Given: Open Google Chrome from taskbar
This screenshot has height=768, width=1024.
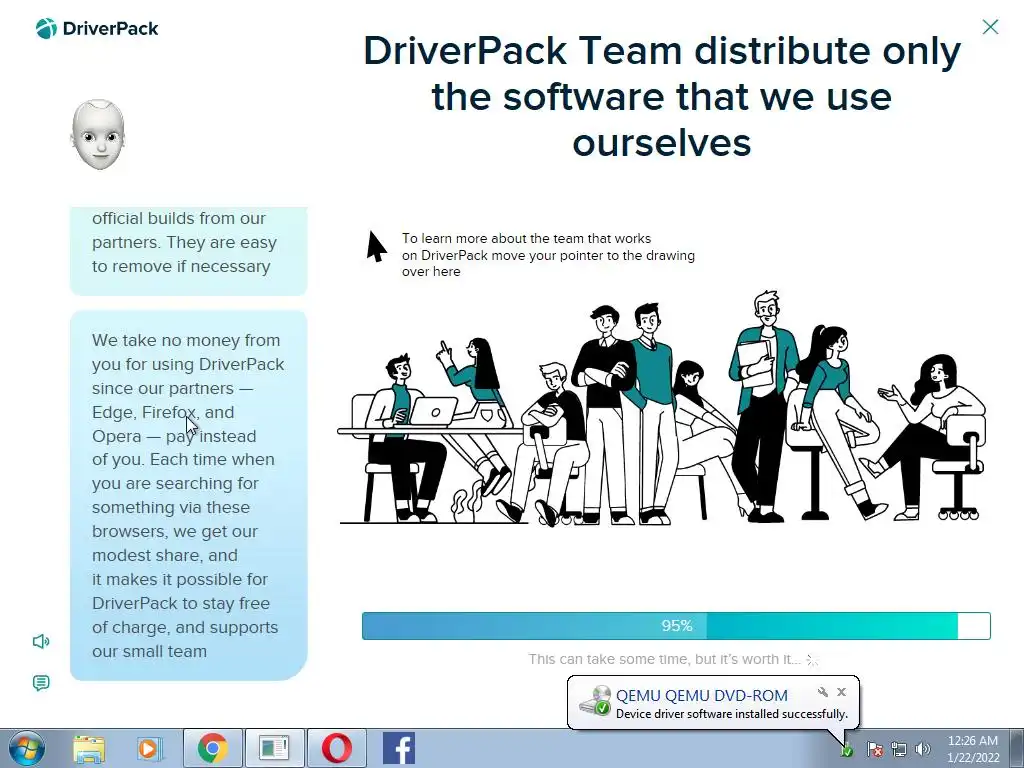Looking at the screenshot, I should [x=212, y=748].
